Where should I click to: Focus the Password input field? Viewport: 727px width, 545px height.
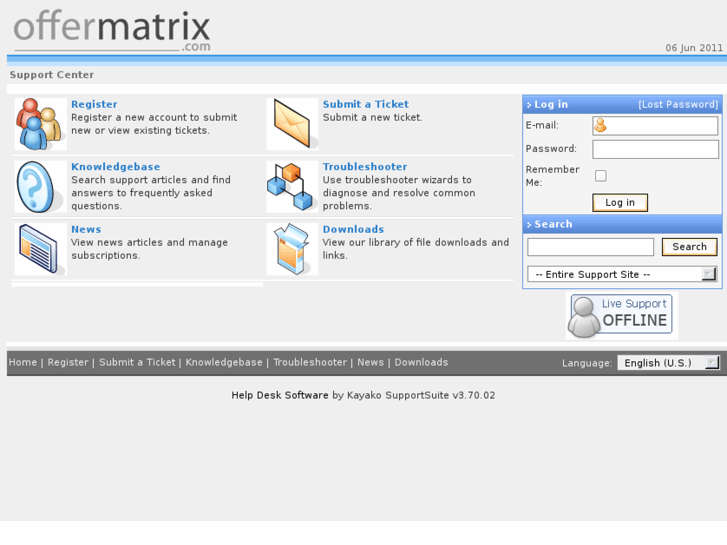point(655,149)
